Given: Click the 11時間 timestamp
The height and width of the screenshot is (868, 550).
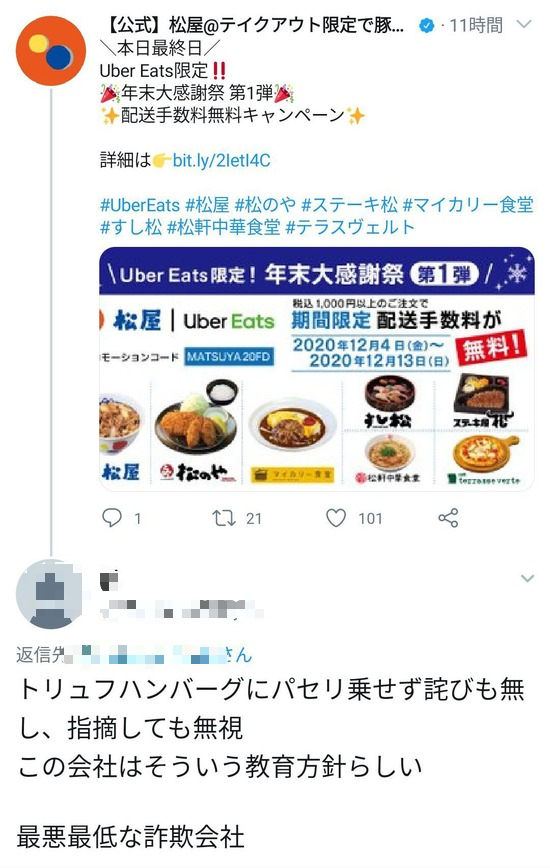Looking at the screenshot, I should point(476,25).
